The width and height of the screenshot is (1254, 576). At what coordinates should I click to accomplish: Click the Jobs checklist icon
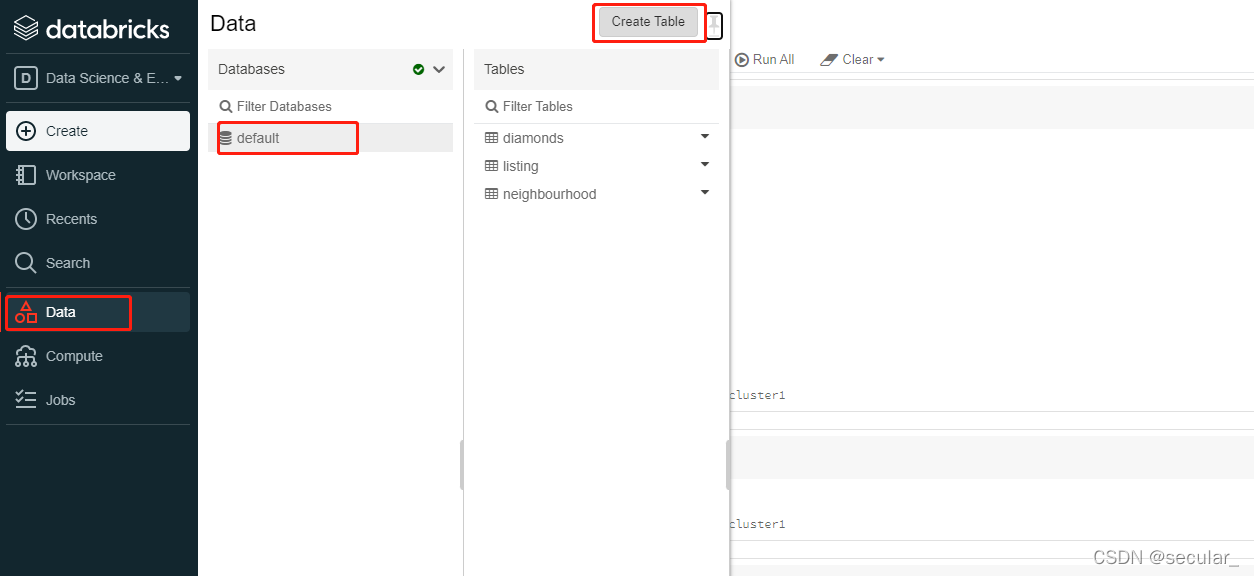pyautogui.click(x=26, y=400)
